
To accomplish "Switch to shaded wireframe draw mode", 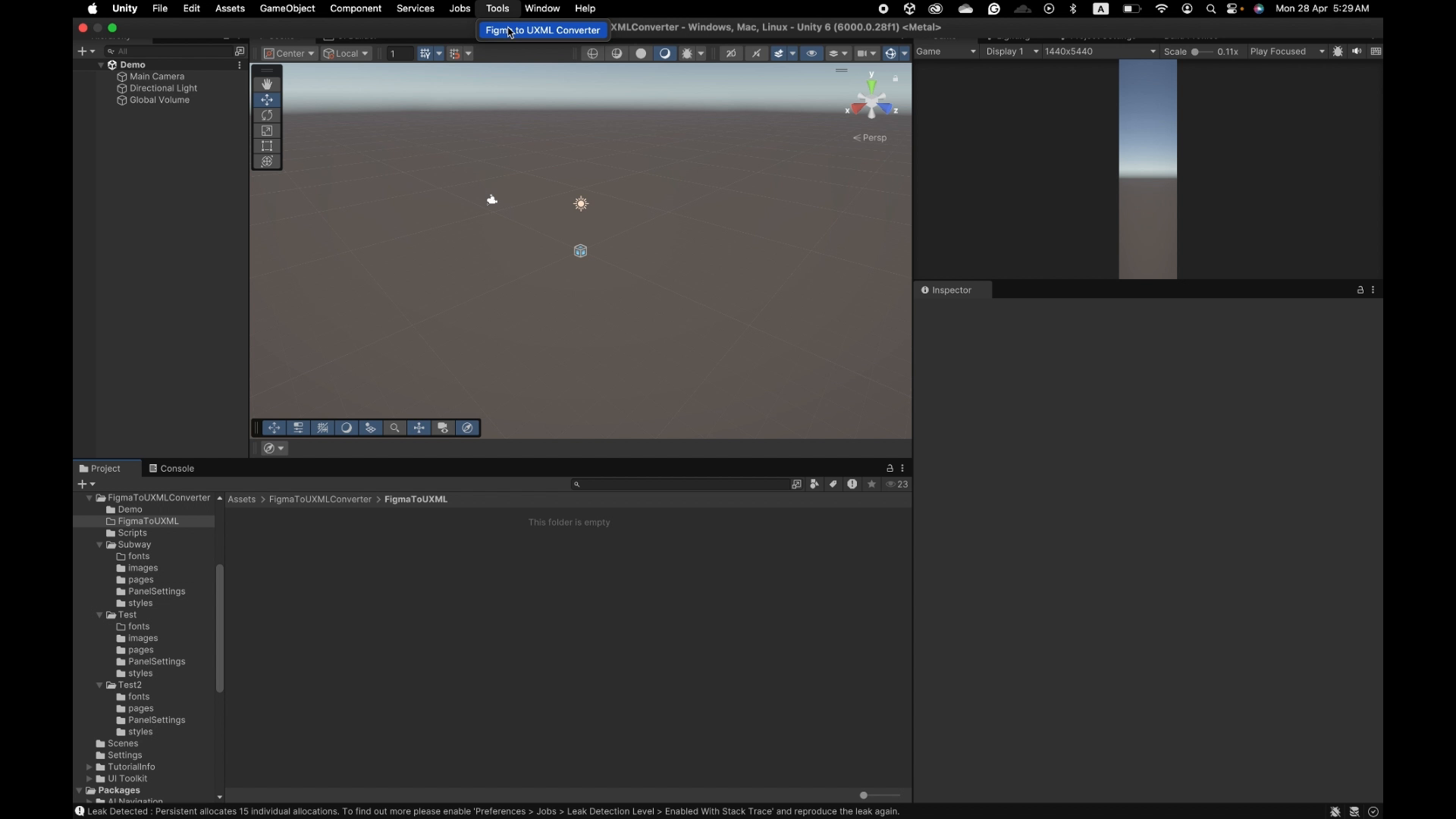I will 617,53.
